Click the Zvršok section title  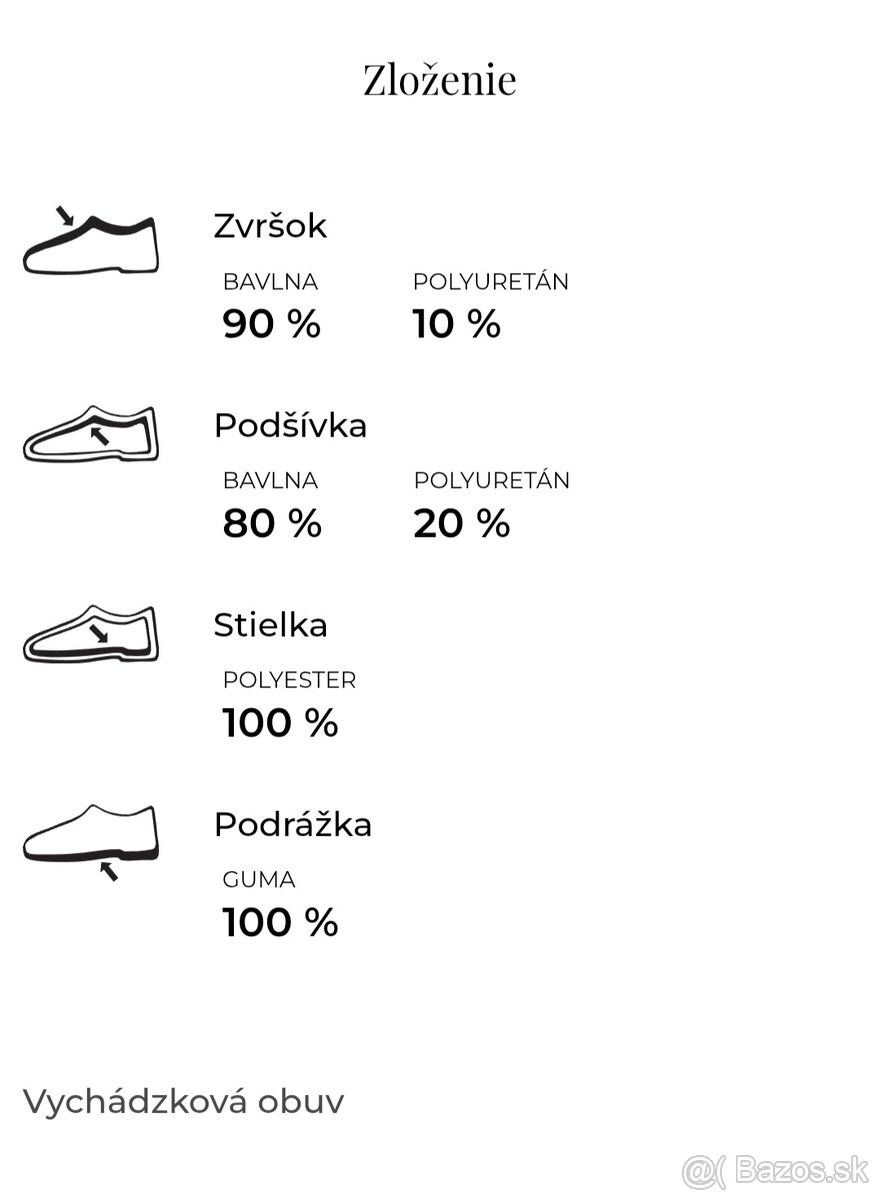click(270, 226)
